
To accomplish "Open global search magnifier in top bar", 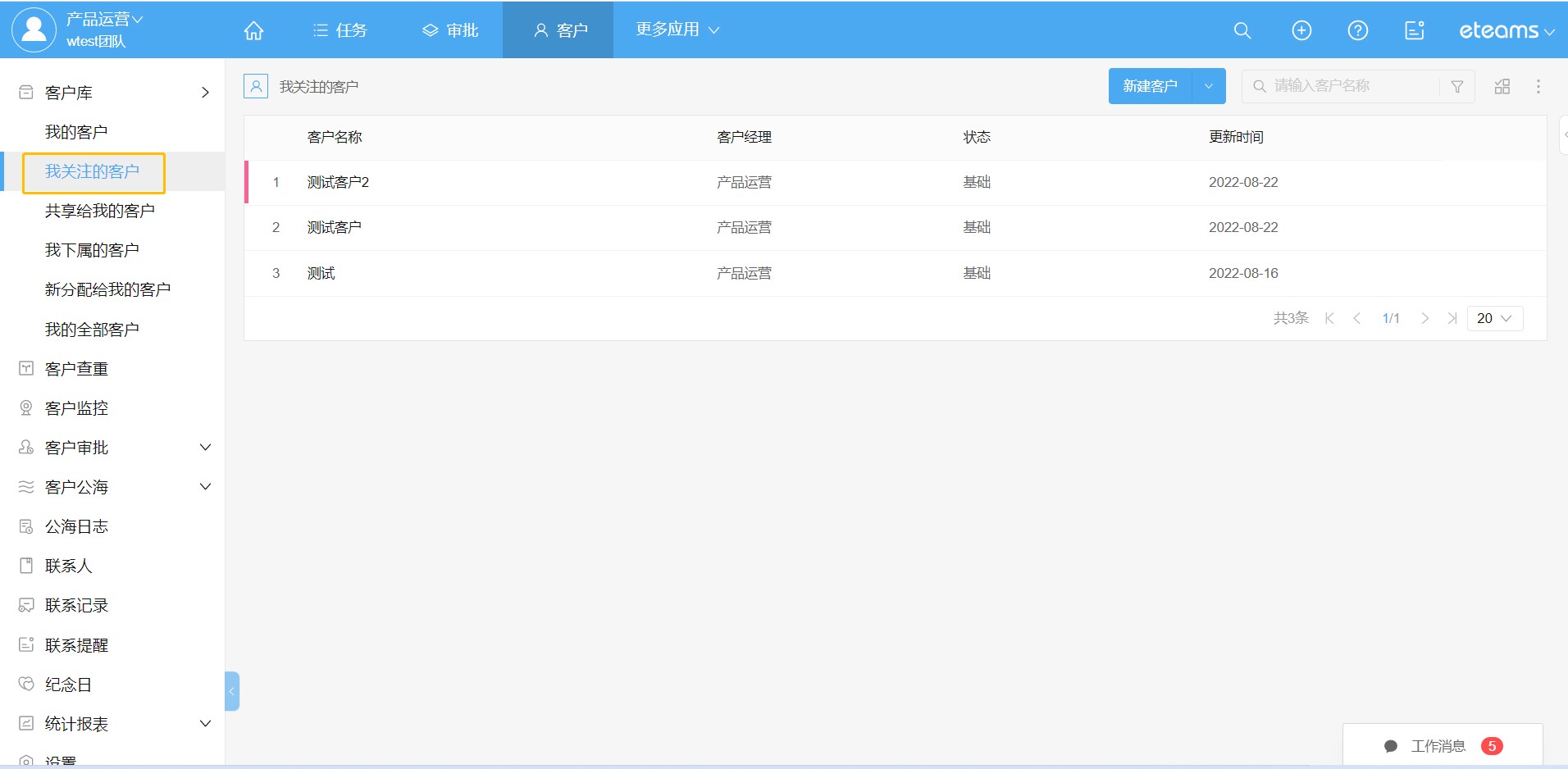I will pos(1242,30).
